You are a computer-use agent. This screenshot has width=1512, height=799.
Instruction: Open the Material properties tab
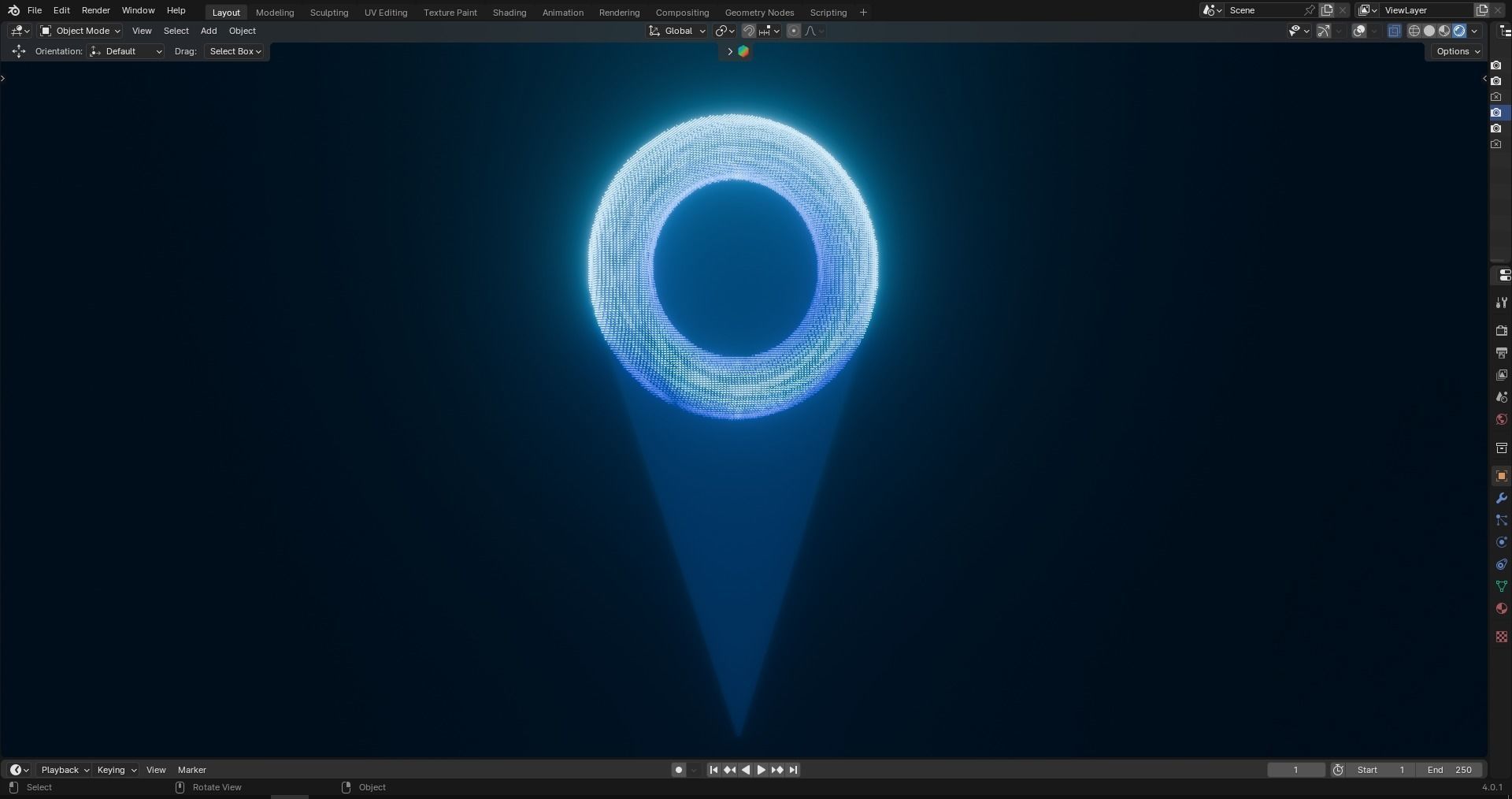click(1502, 608)
